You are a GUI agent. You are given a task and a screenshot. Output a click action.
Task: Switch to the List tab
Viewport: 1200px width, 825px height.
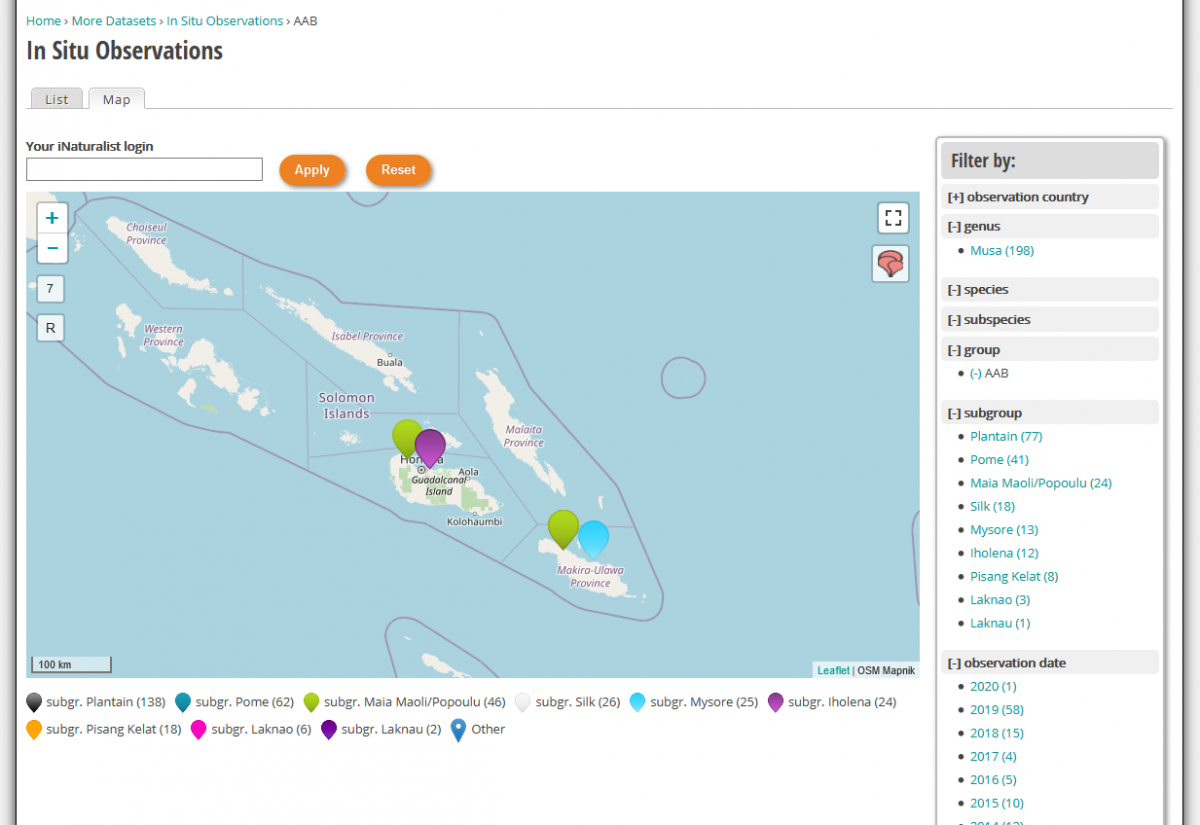point(57,99)
